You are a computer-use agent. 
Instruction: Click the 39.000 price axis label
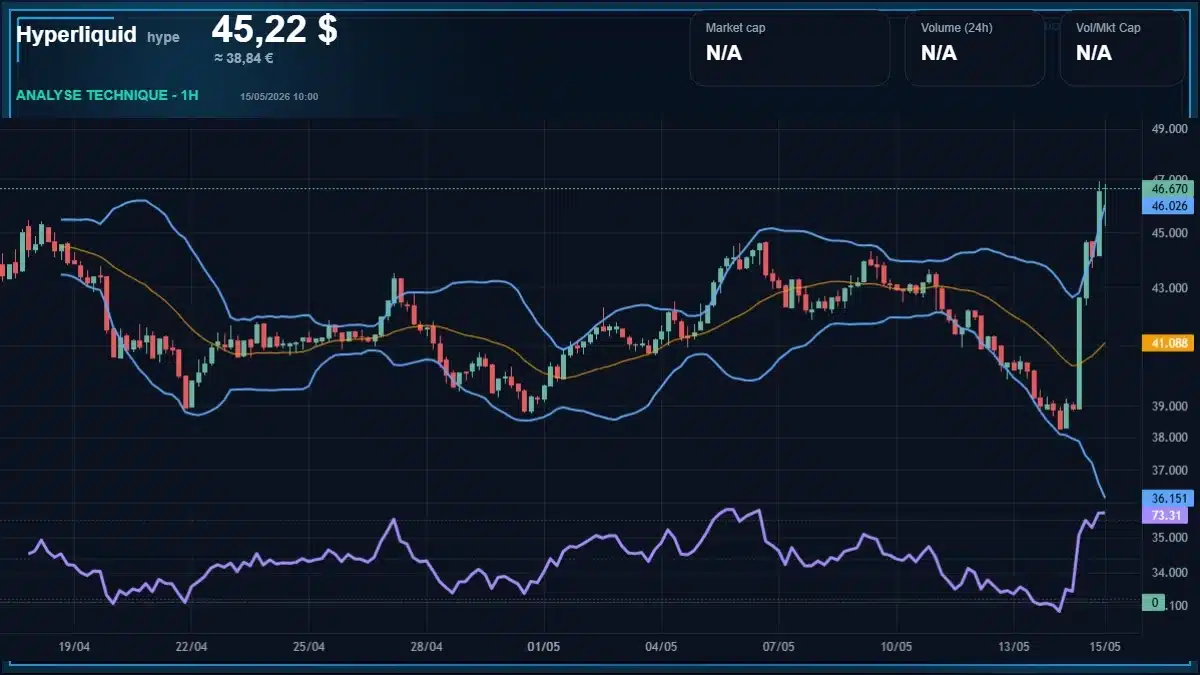pos(1169,406)
